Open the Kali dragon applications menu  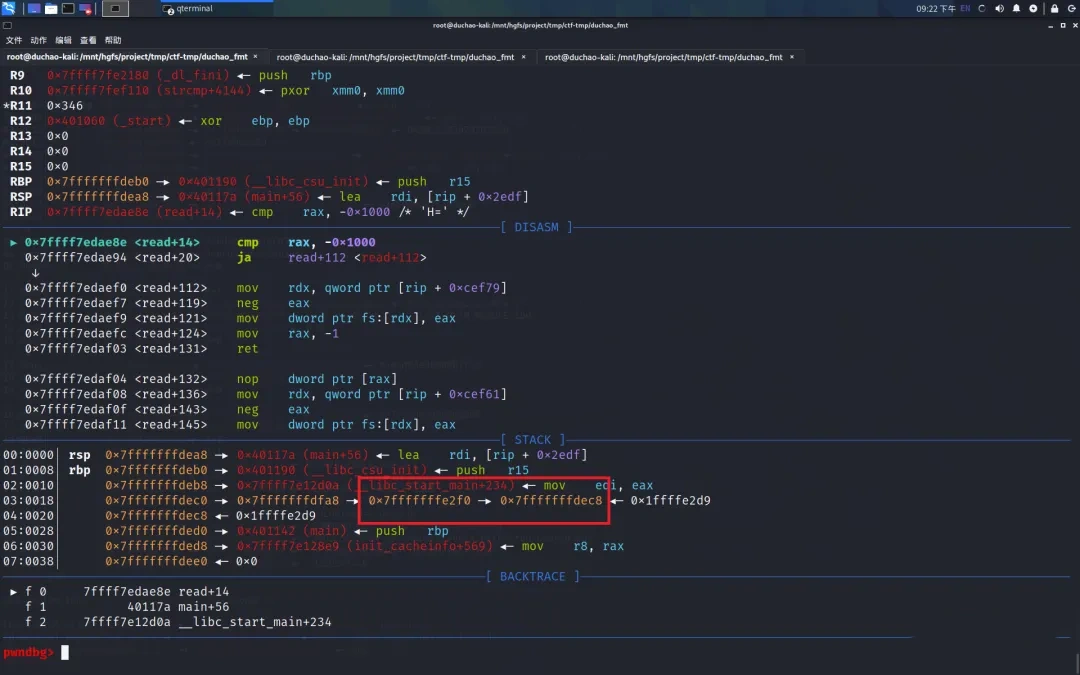pos(8,8)
